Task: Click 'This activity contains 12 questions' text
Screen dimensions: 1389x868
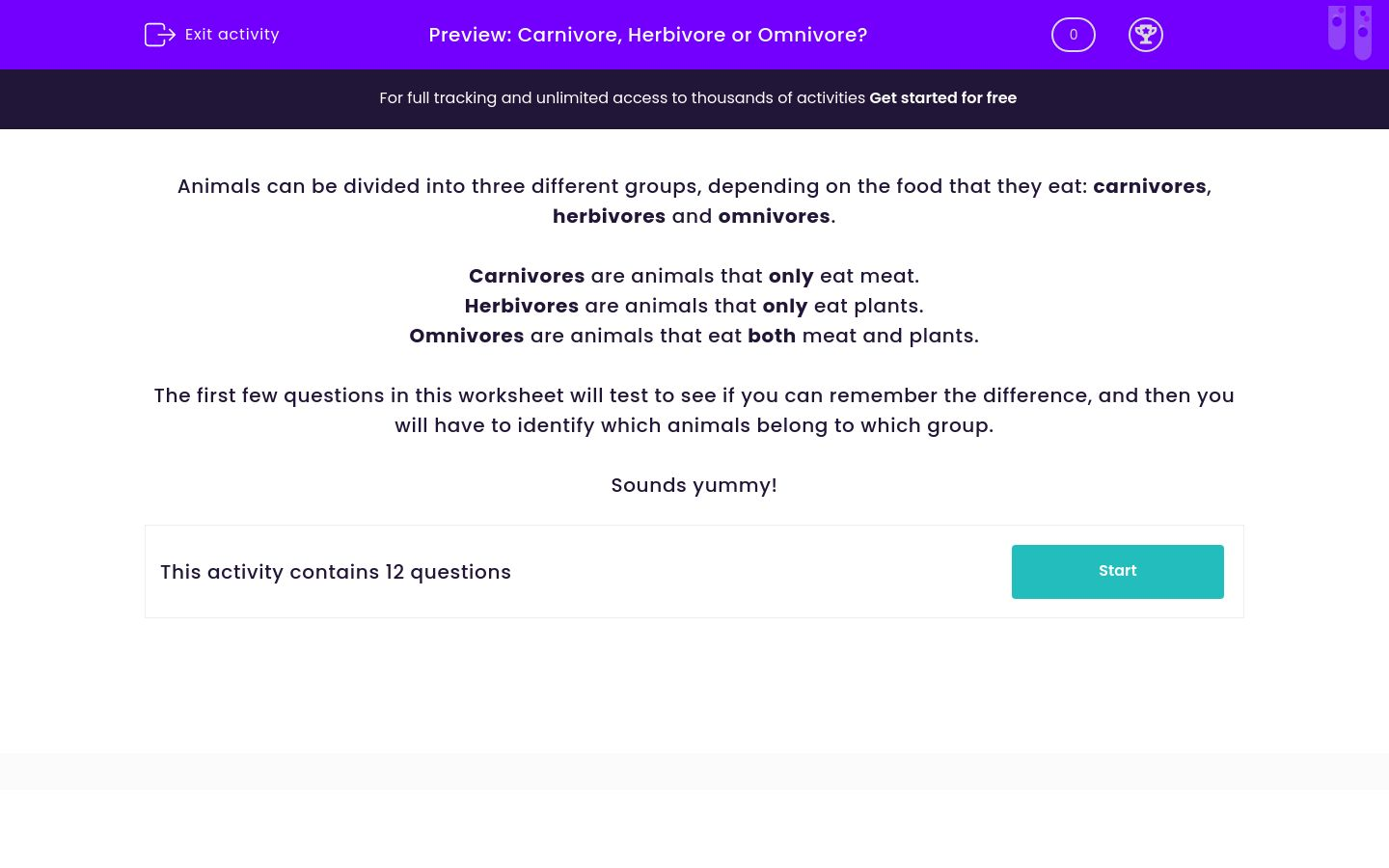Action: tap(336, 572)
